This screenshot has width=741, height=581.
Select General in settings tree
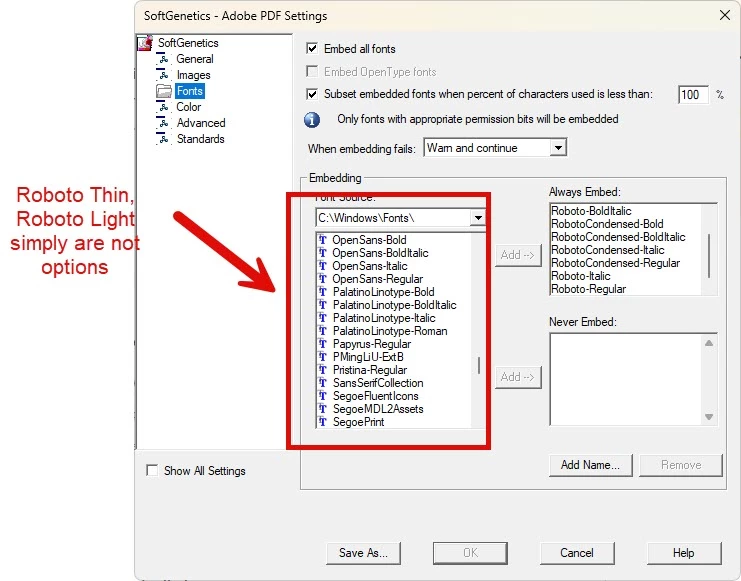(x=195, y=59)
